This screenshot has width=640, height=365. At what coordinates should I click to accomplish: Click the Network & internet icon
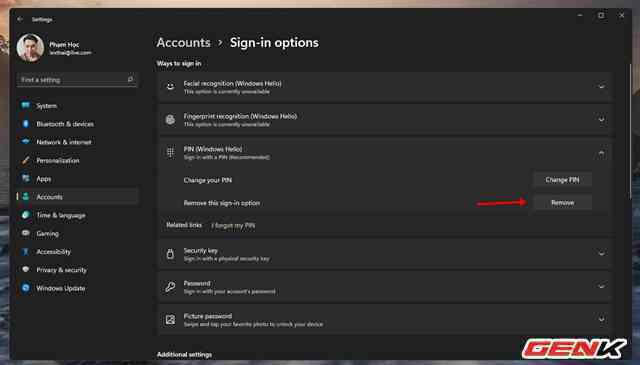[x=26, y=142]
